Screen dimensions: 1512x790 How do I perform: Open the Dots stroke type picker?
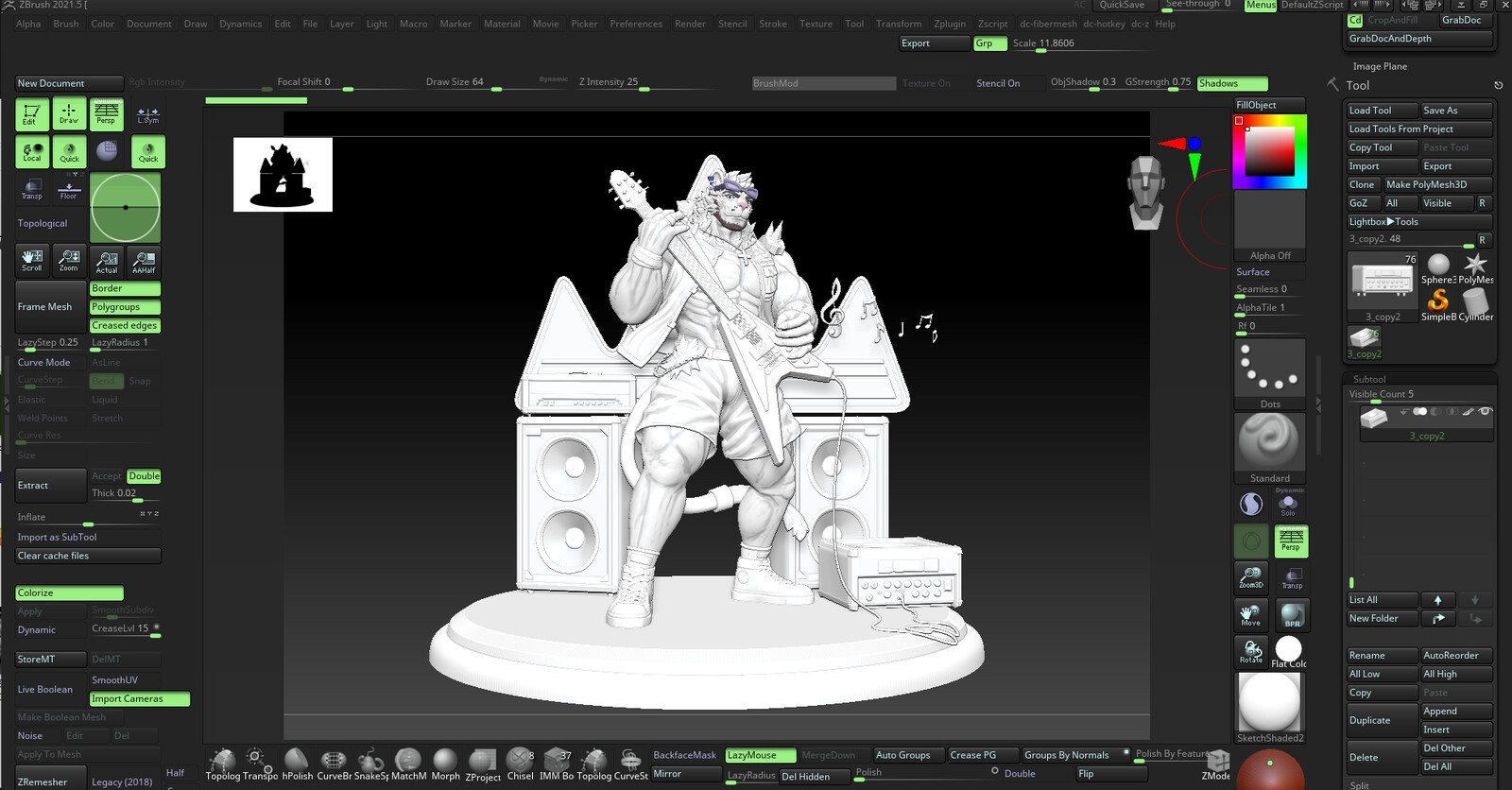coord(1270,374)
